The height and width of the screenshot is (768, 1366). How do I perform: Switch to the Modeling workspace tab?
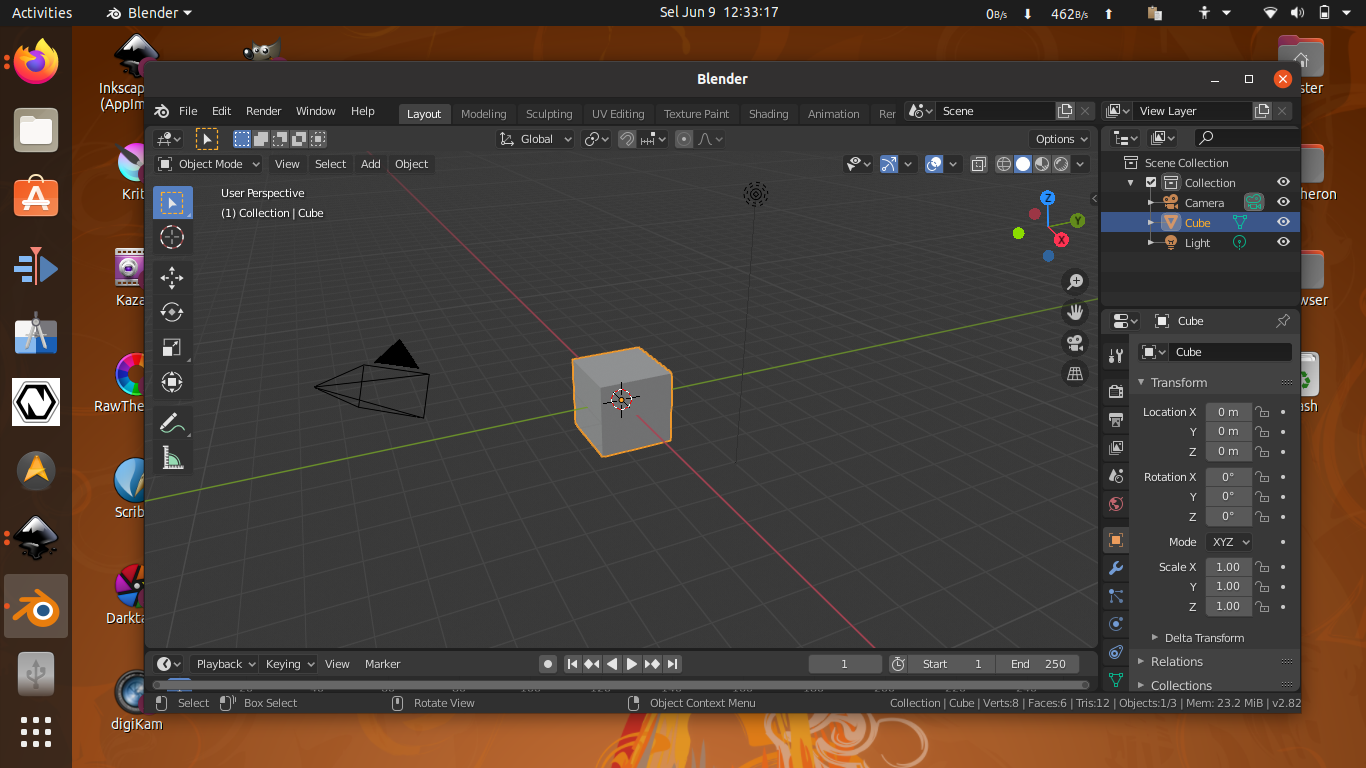pos(484,114)
